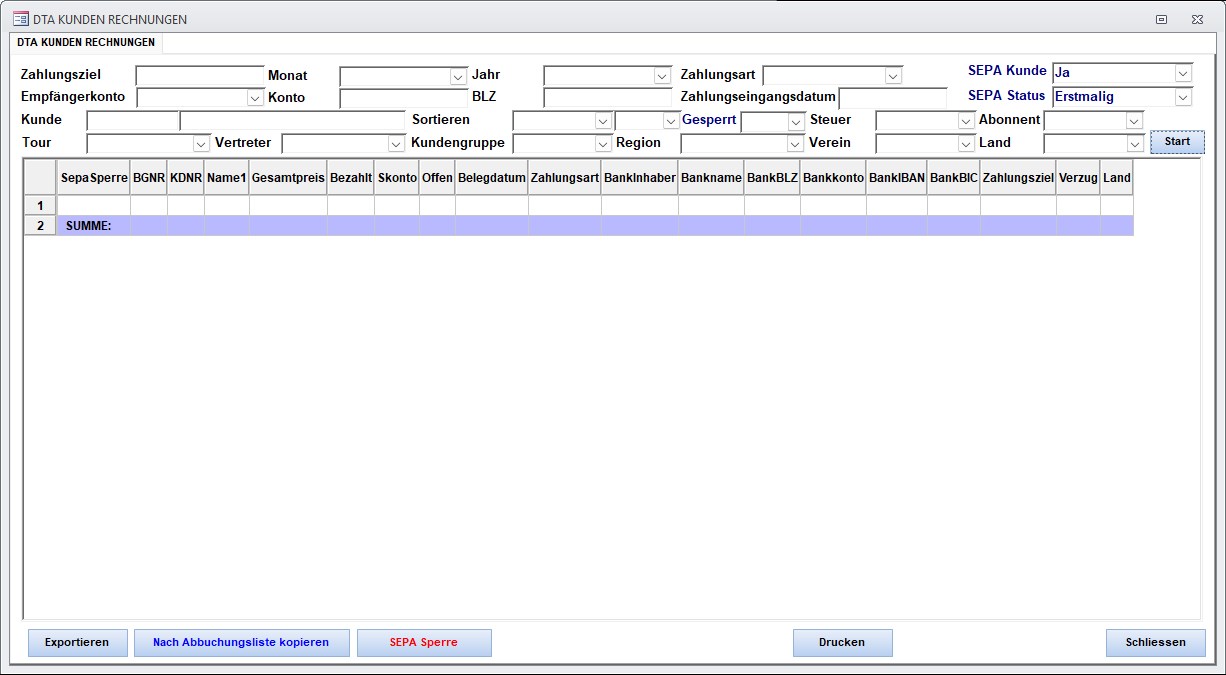The width and height of the screenshot is (1226, 675).
Task: Expand the SEPA Status dropdown
Action: pyautogui.click(x=1183, y=97)
